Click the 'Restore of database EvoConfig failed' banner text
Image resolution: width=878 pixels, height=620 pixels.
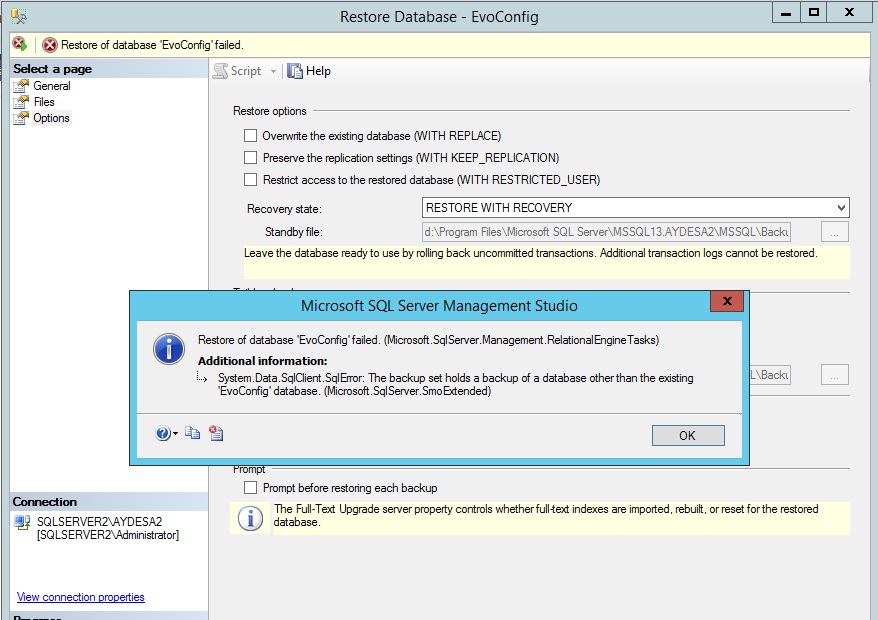(x=152, y=45)
